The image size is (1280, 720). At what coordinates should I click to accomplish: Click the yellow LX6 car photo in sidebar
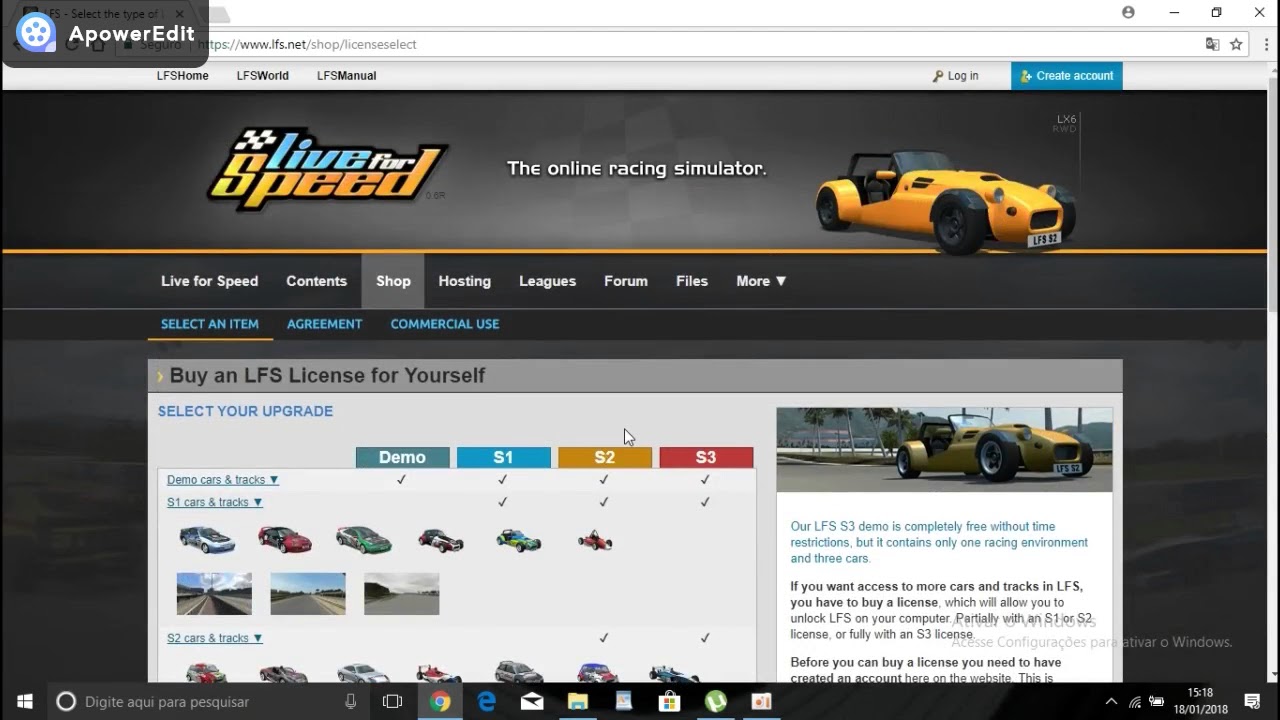point(944,449)
